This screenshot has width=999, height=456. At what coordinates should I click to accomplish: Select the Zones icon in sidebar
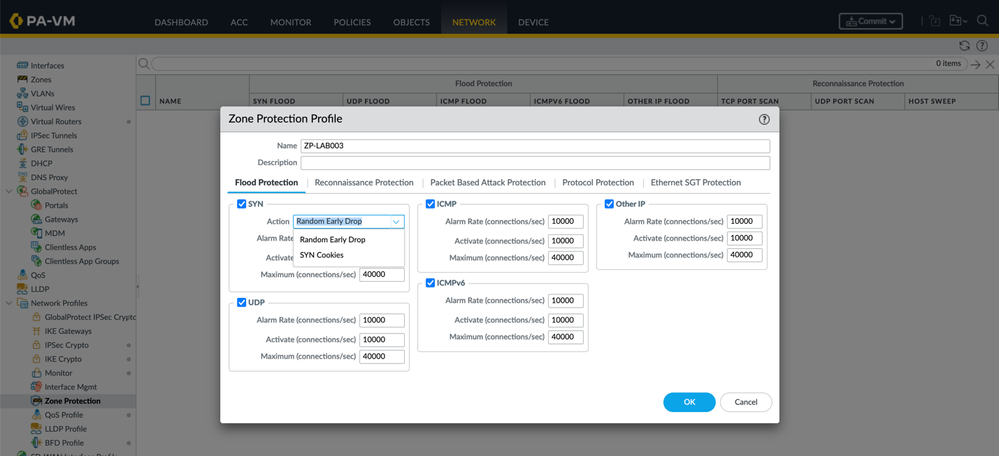pos(22,79)
